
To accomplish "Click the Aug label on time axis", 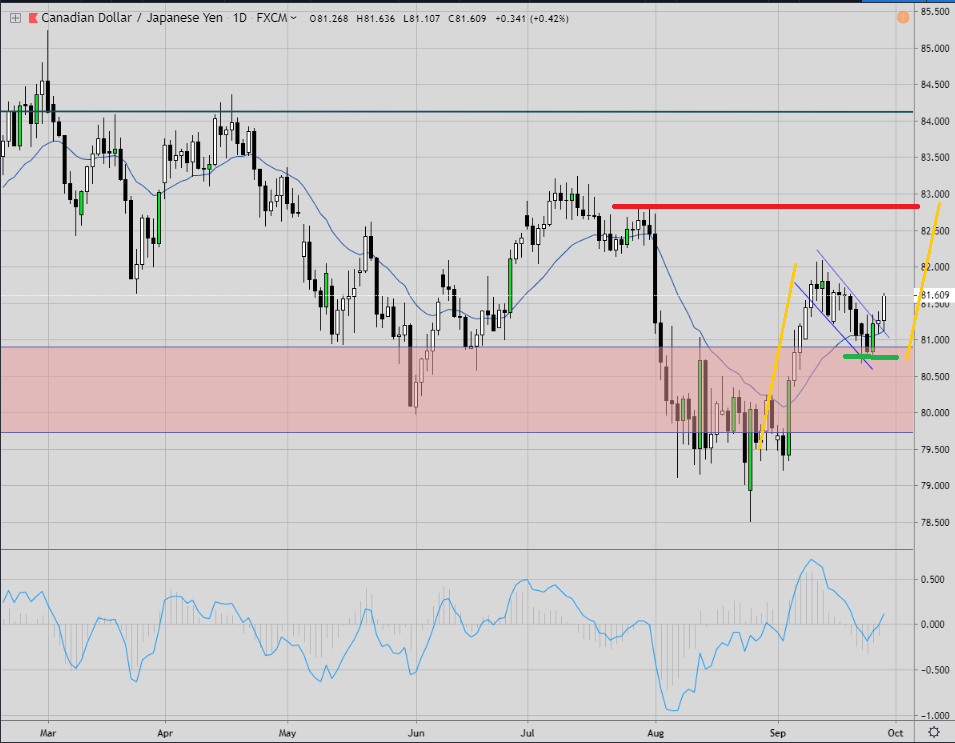I will click(x=655, y=733).
